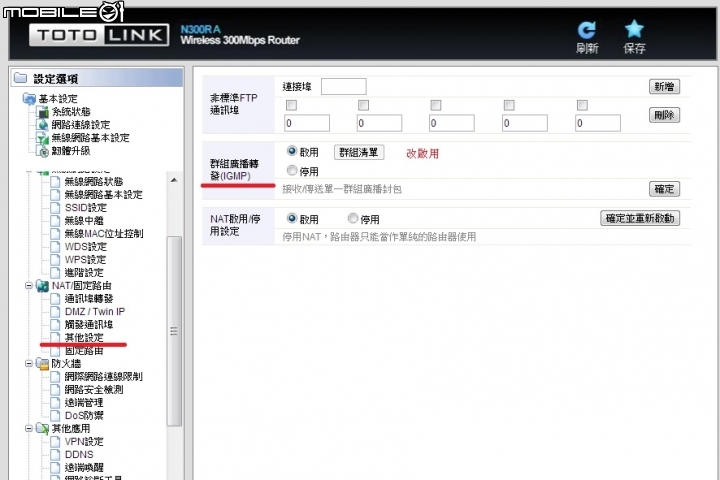Select NAT 啟用 radio button

(292, 218)
